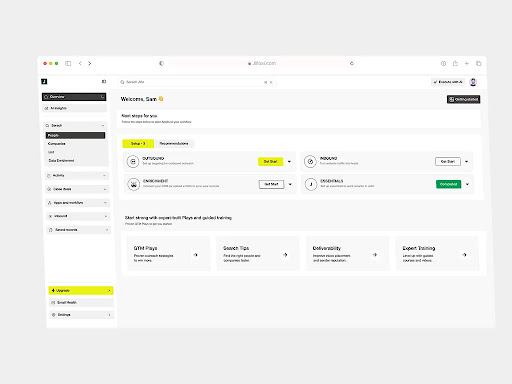This screenshot has height=384, width=512.
Task: Click the browser address bar
Action: [x=262, y=63]
